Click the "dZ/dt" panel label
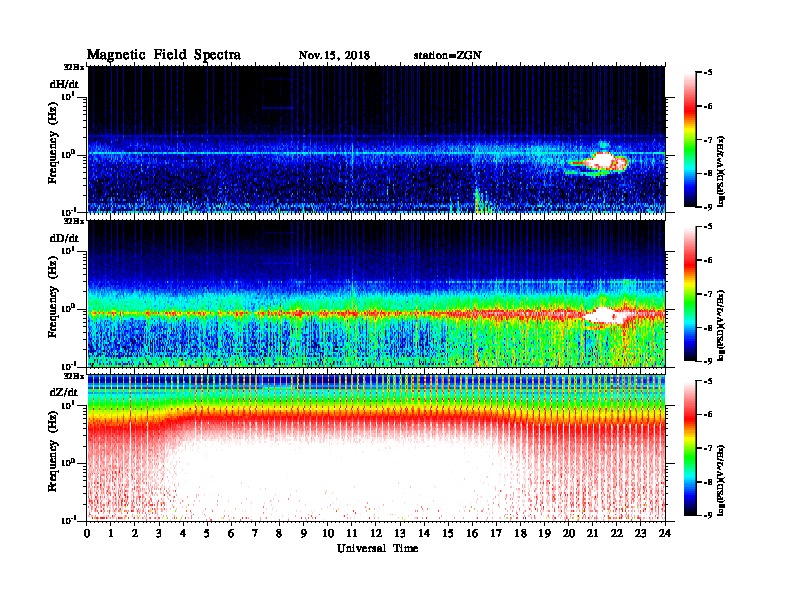 pyautogui.click(x=64, y=392)
